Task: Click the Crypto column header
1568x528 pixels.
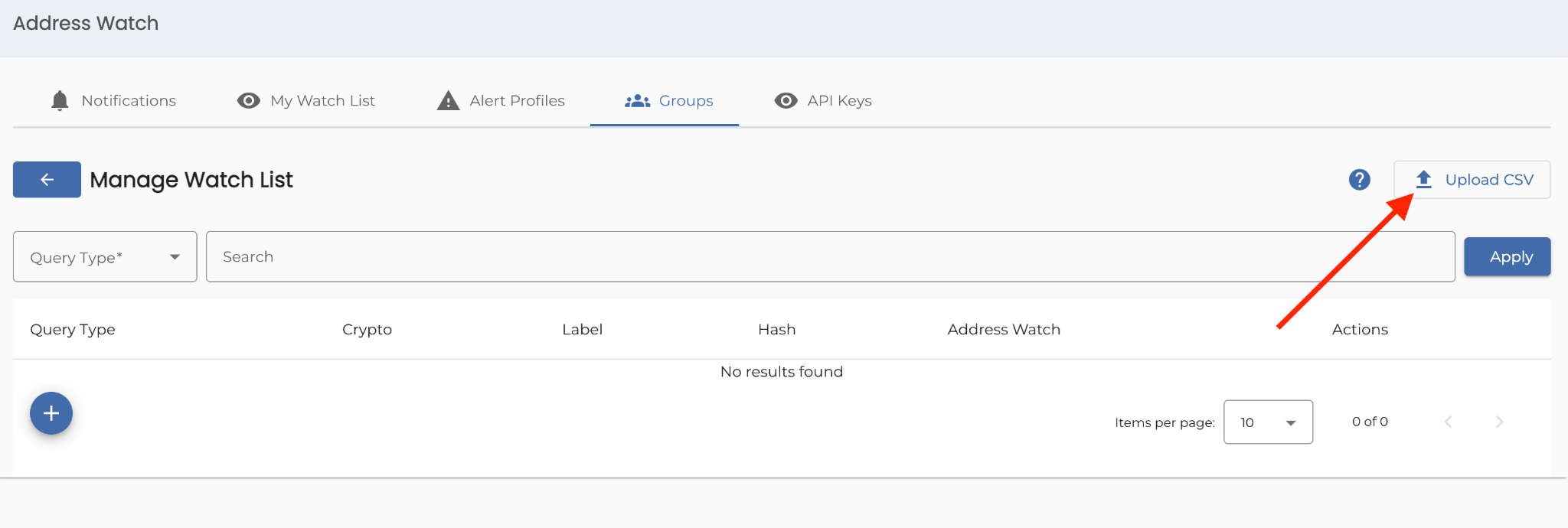Action: [x=367, y=330]
